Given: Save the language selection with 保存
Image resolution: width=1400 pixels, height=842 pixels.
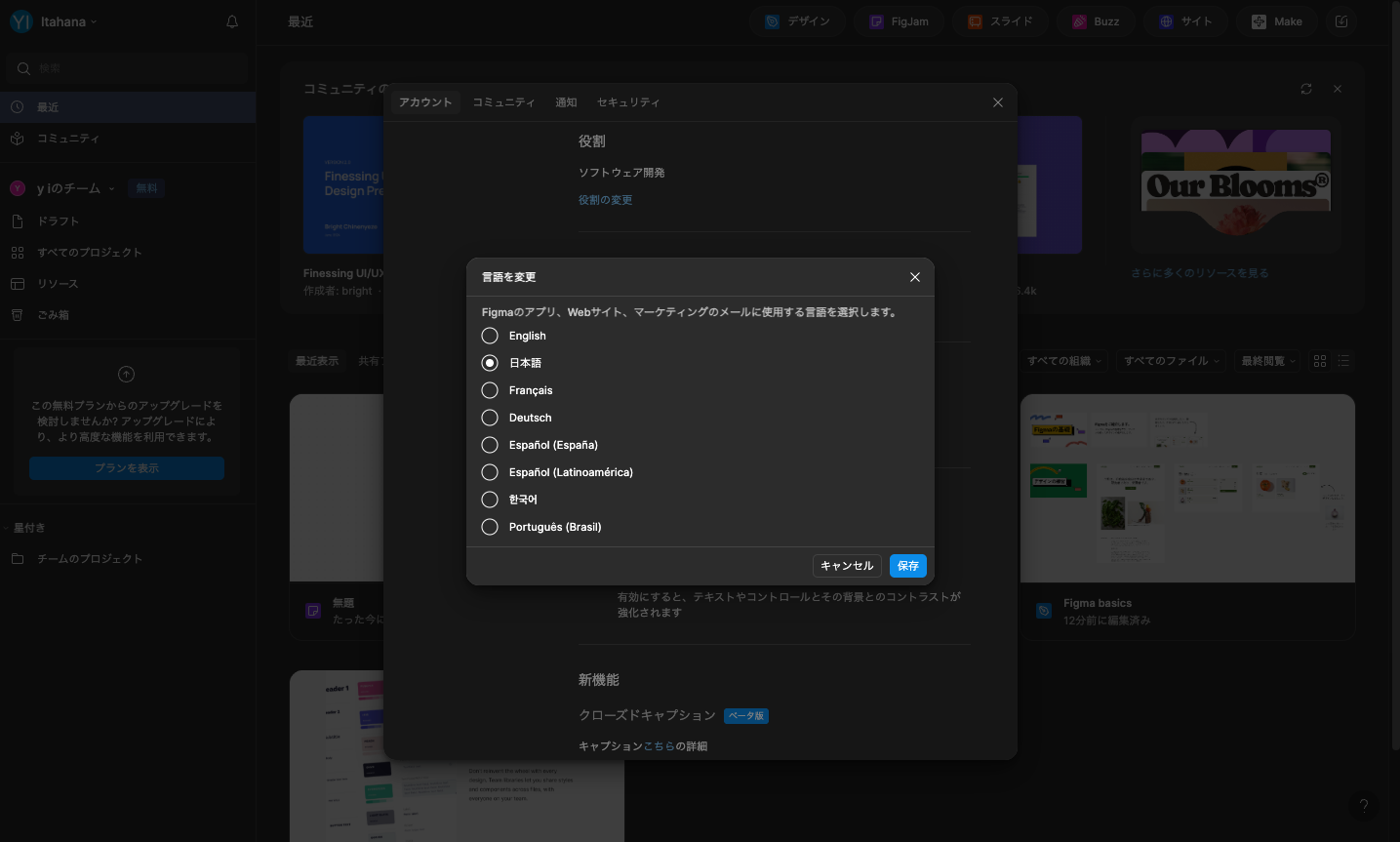Looking at the screenshot, I should (x=907, y=566).
